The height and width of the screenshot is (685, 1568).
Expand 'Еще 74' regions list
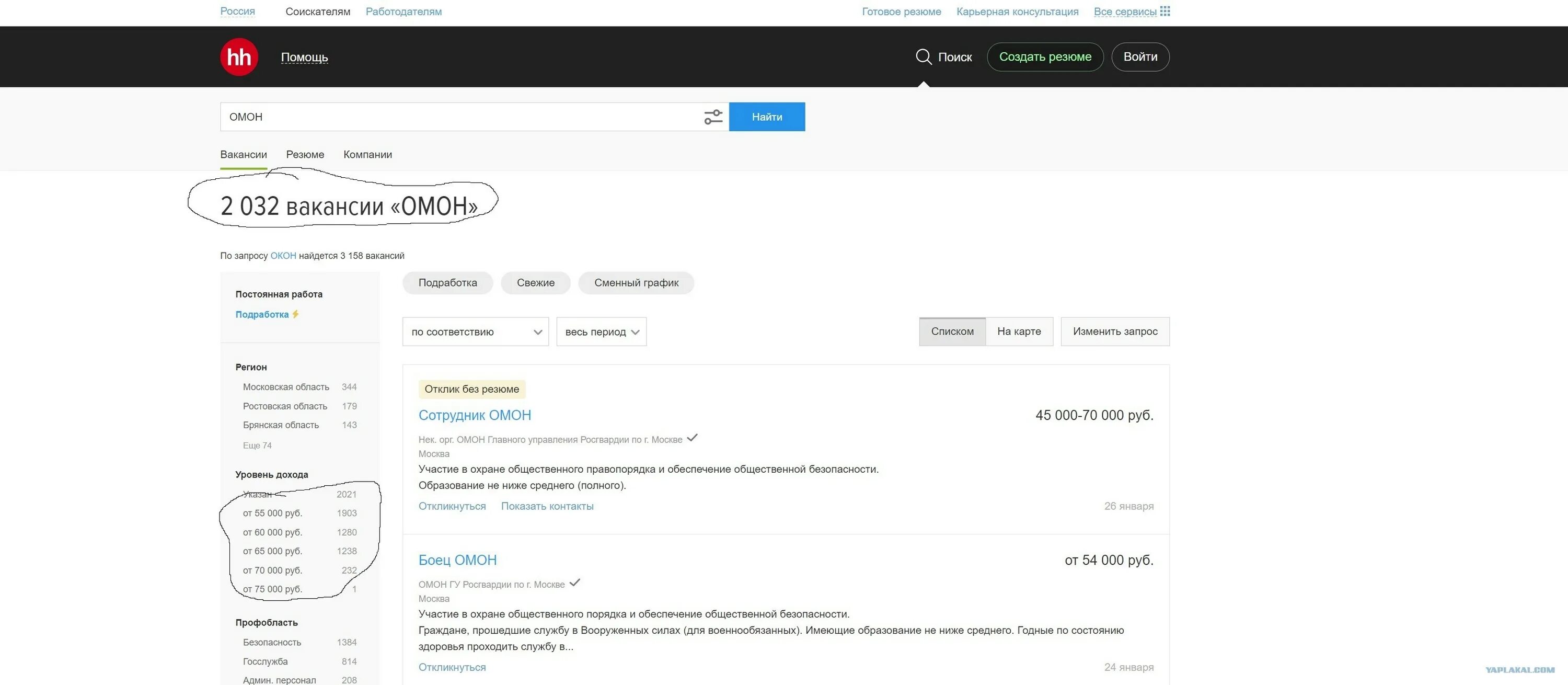[258, 446]
